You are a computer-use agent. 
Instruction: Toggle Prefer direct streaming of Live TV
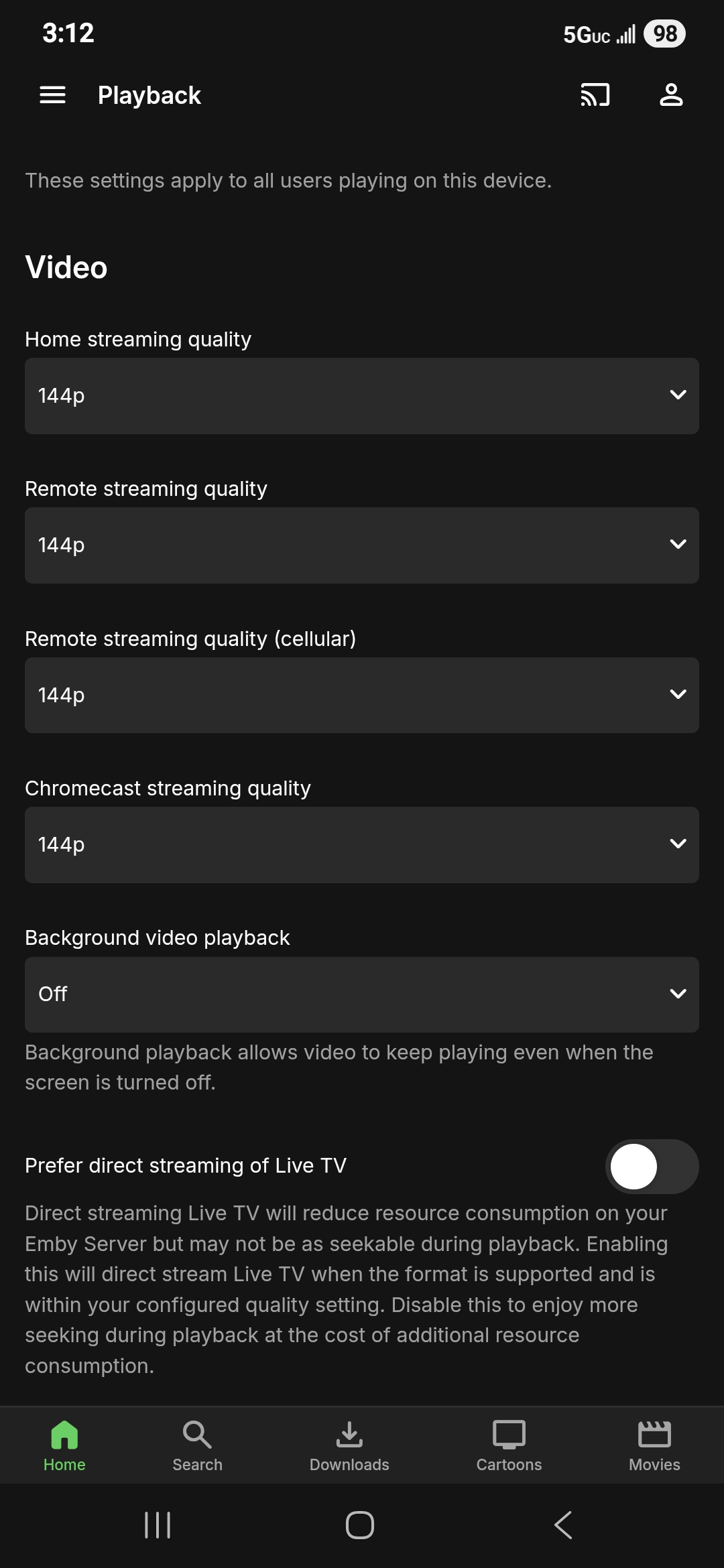pos(652,1167)
